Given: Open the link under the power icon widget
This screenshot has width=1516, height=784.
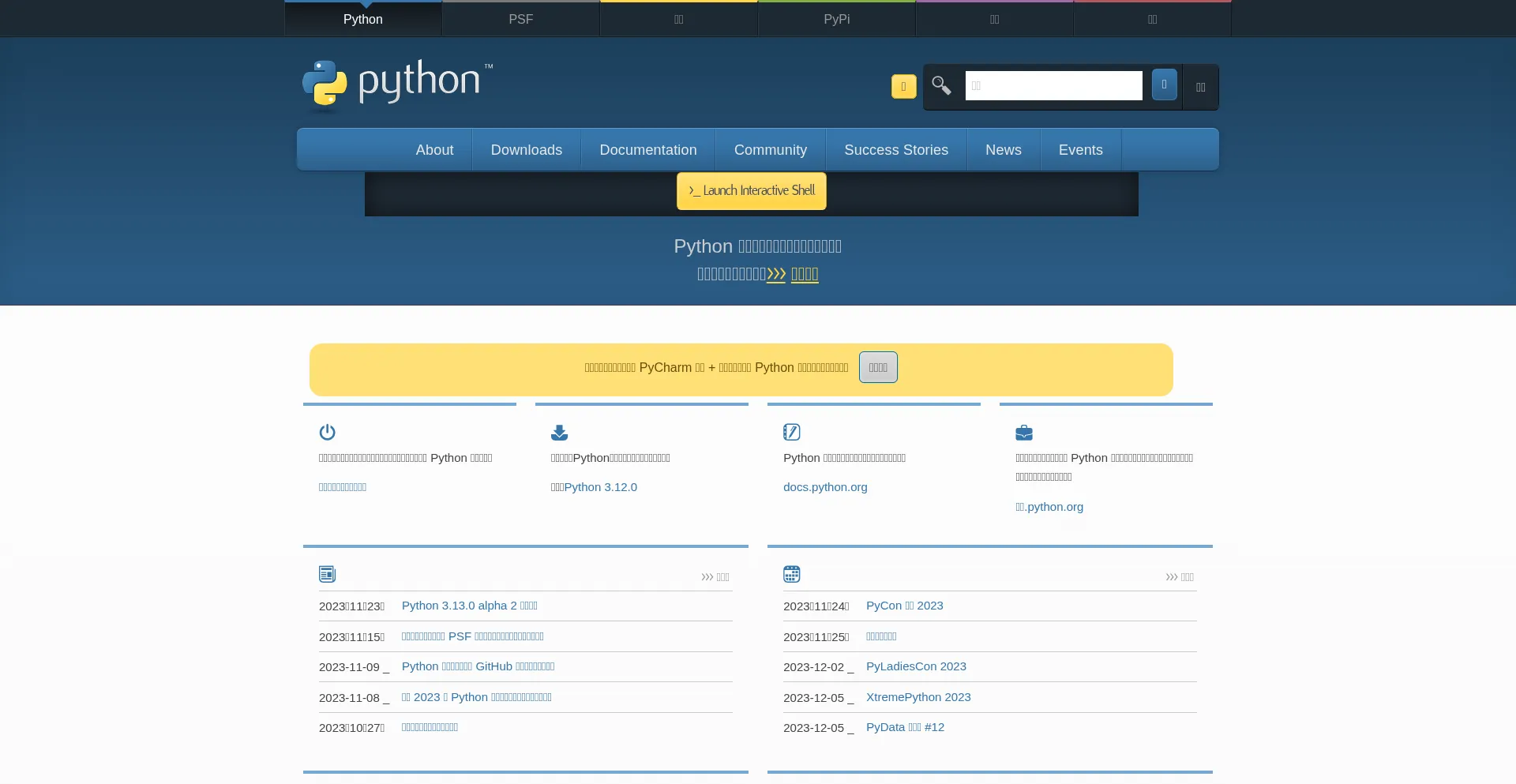Looking at the screenshot, I should coord(343,487).
